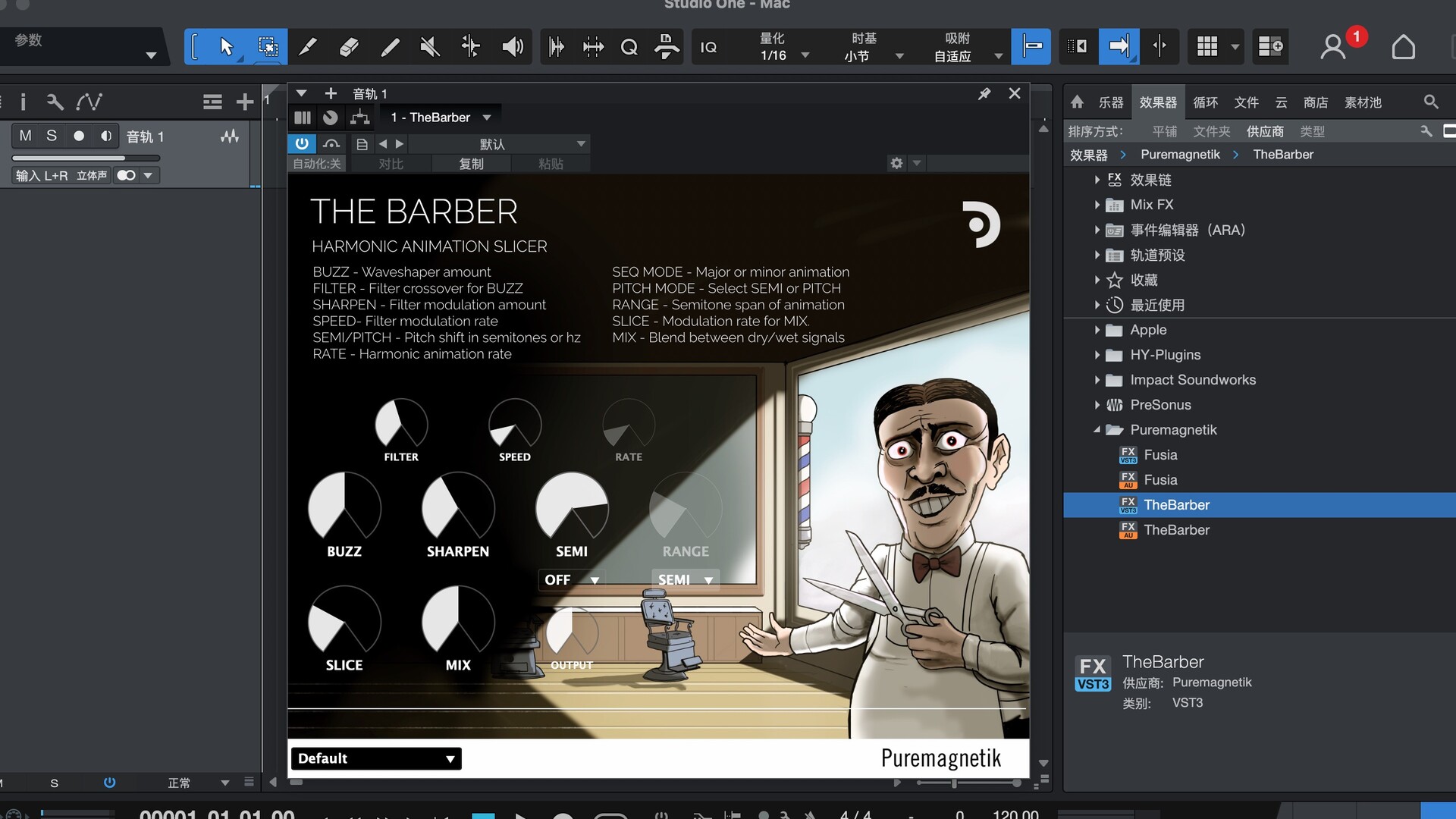Select the Range tool
This screenshot has height=819, width=1456.
267,47
